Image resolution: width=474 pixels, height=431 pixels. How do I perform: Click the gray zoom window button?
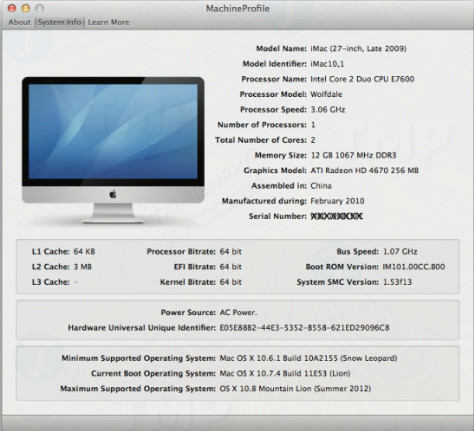tap(39, 8)
